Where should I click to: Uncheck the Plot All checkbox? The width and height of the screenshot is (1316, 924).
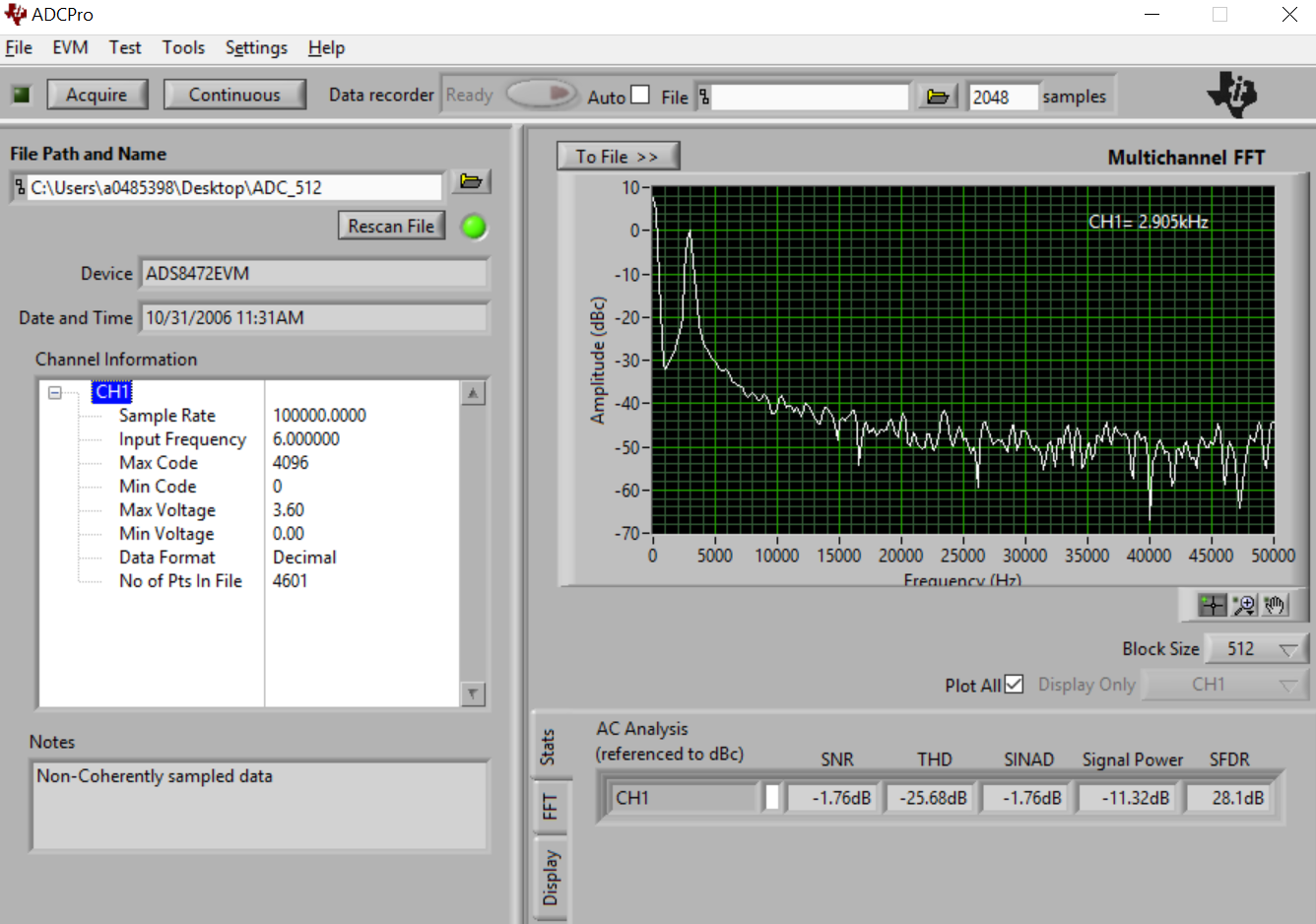click(1014, 684)
